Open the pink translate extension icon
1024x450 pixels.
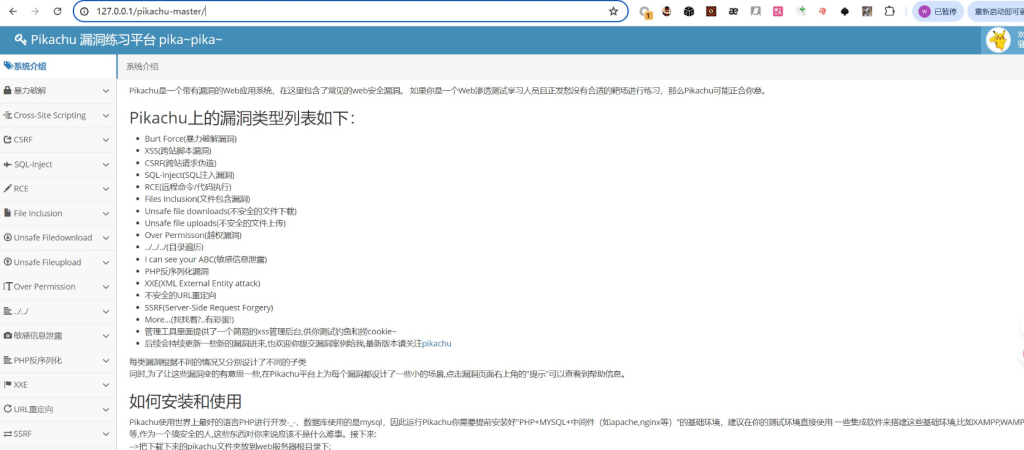(x=778, y=11)
